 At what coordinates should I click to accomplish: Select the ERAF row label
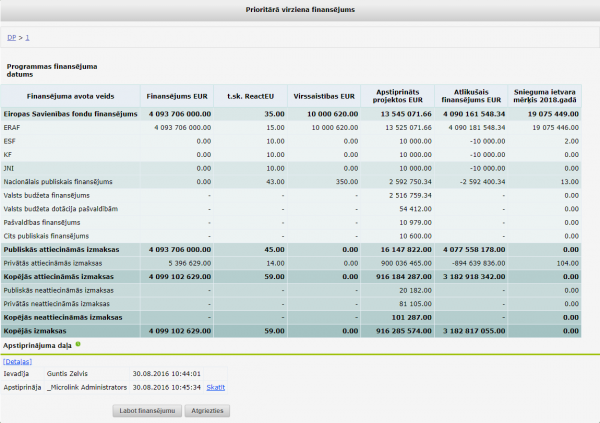(x=14, y=128)
